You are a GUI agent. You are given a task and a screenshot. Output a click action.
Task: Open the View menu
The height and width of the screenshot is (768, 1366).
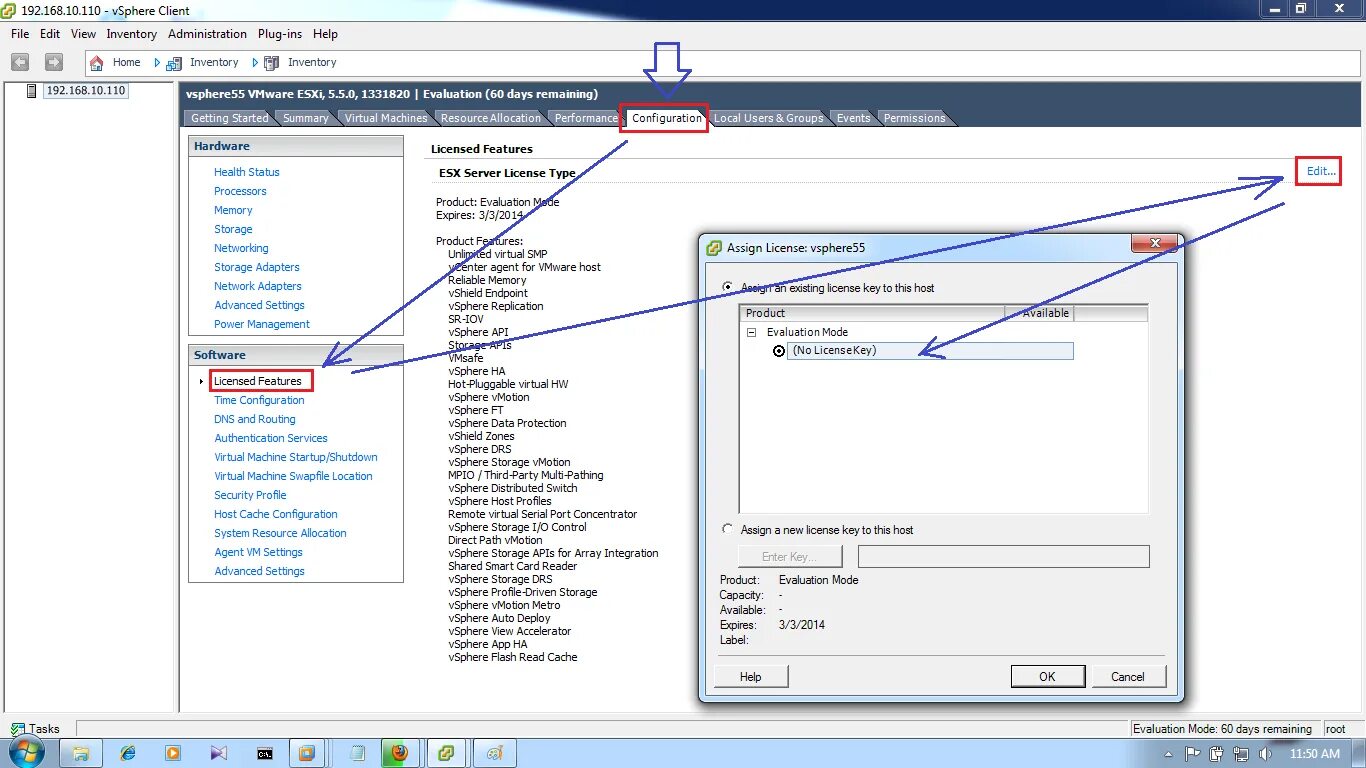[x=84, y=34]
